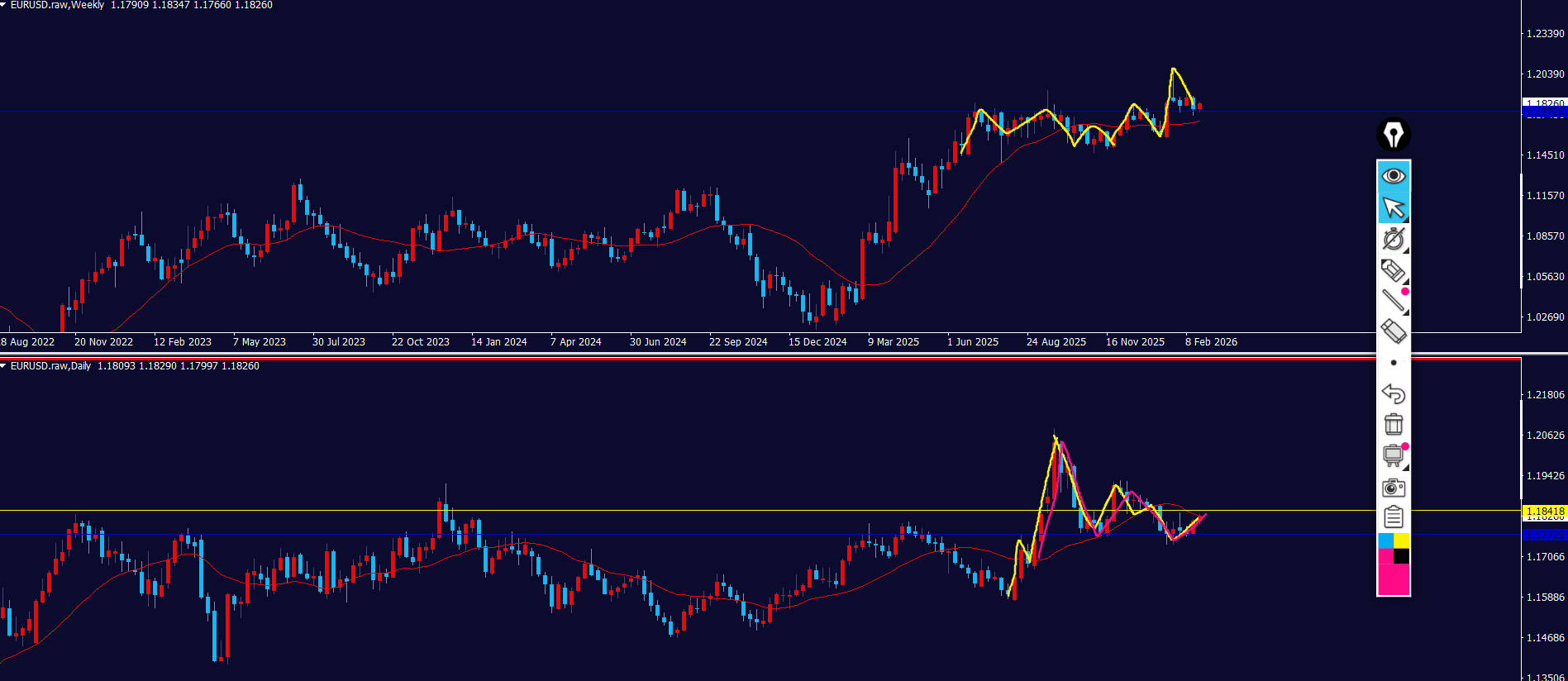
Task: Expand the triangle beside EURUSD.raw,Weekly
Action: tap(4, 5)
